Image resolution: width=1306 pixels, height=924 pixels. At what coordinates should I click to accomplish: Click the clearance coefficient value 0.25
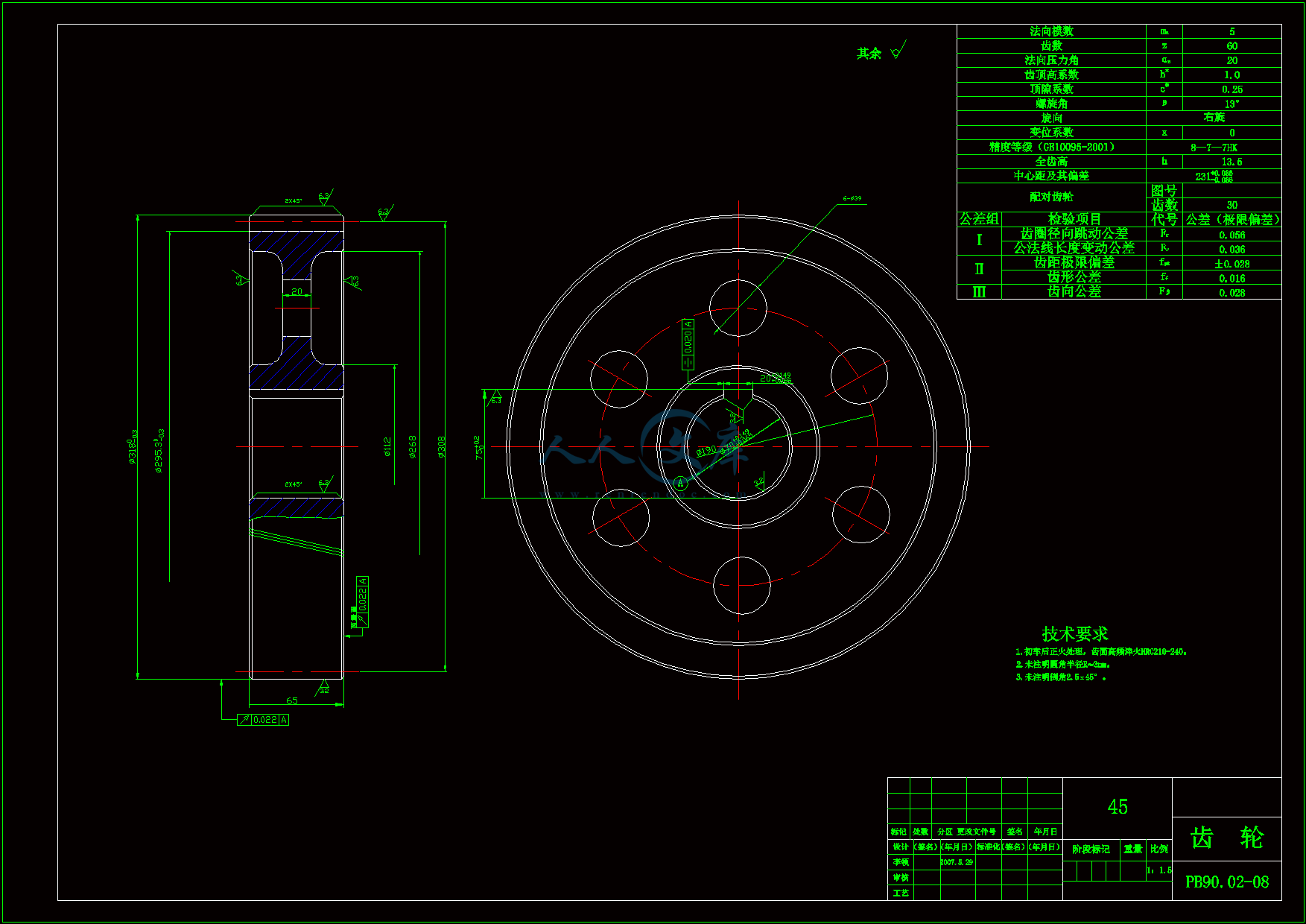click(1232, 89)
